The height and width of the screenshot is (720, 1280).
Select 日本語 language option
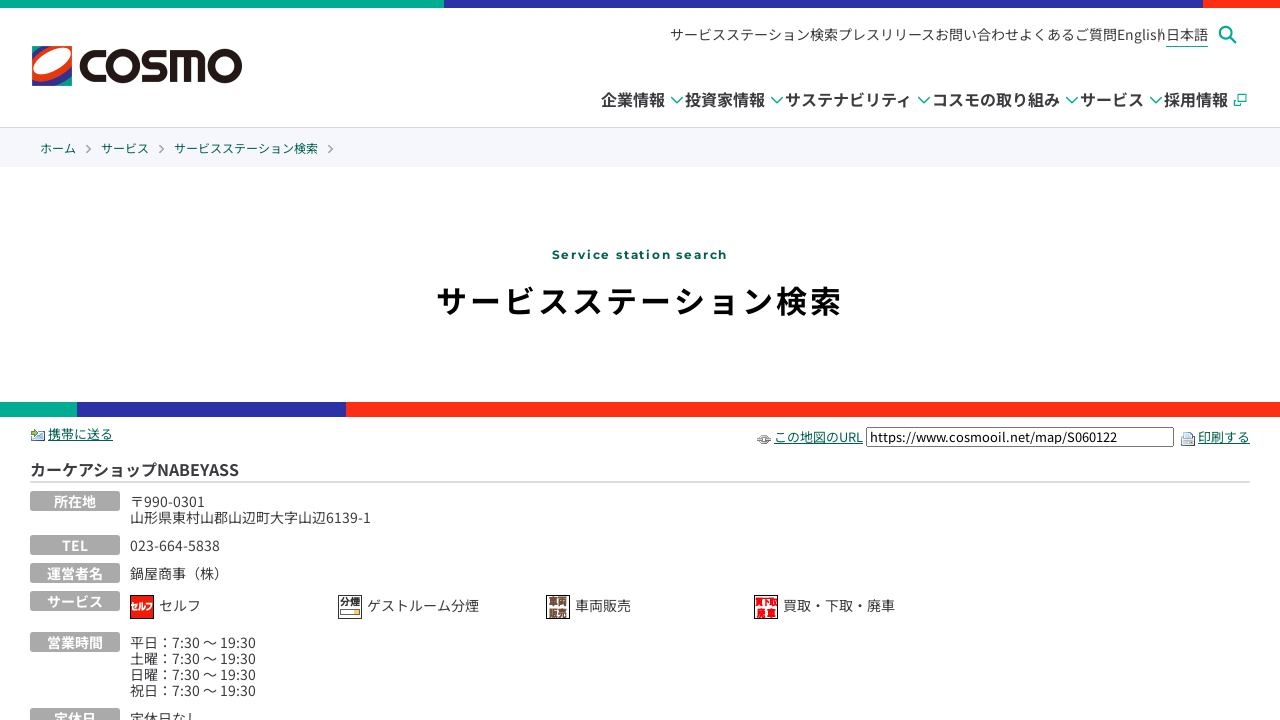point(1187,35)
